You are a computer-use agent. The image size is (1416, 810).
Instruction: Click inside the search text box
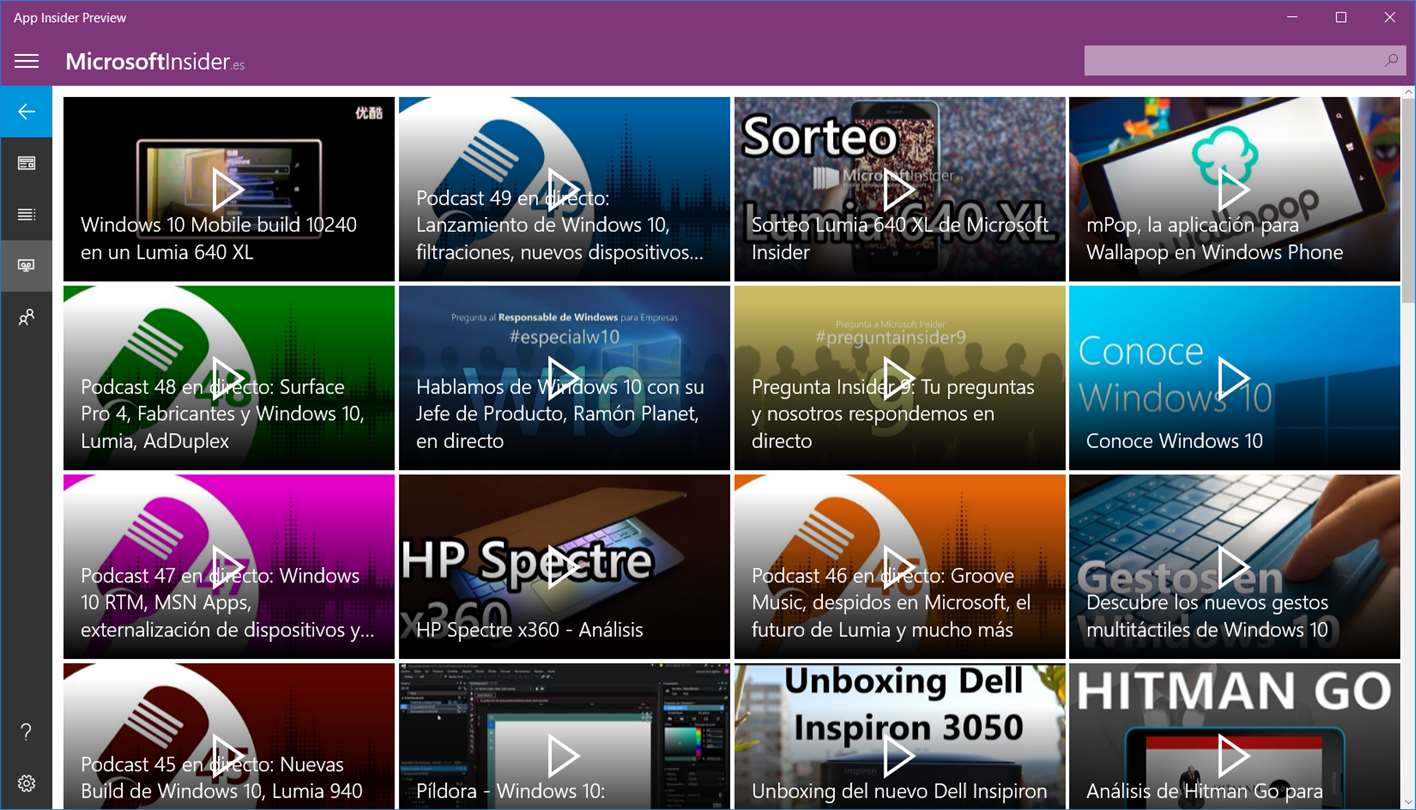[1230, 61]
